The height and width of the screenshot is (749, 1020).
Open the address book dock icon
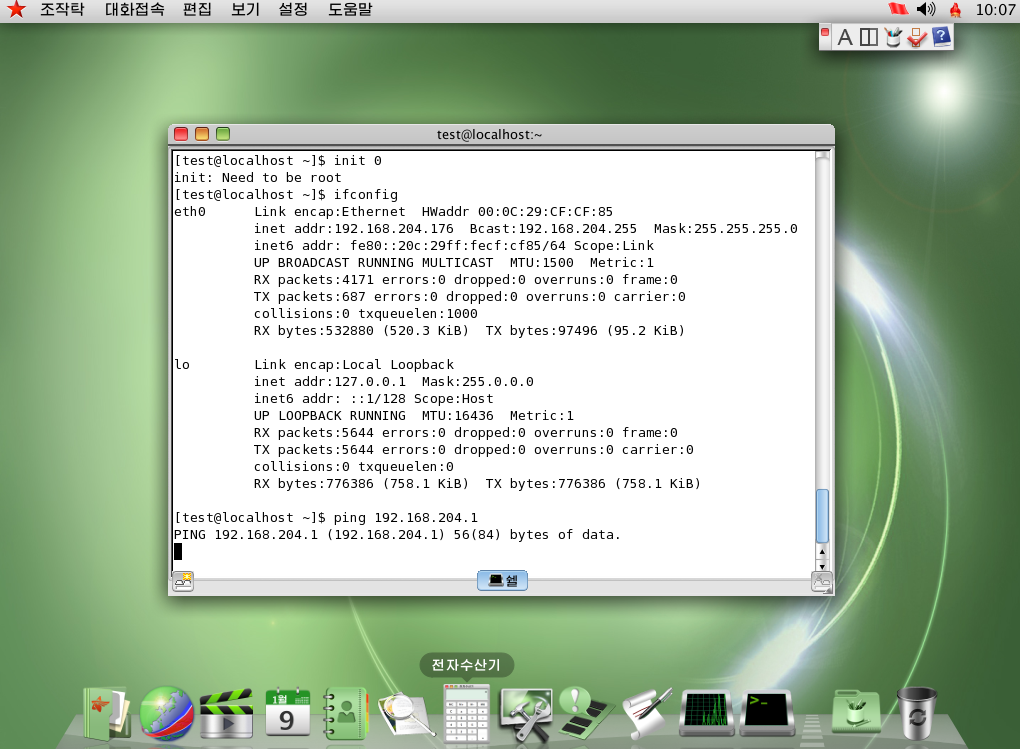(x=345, y=712)
